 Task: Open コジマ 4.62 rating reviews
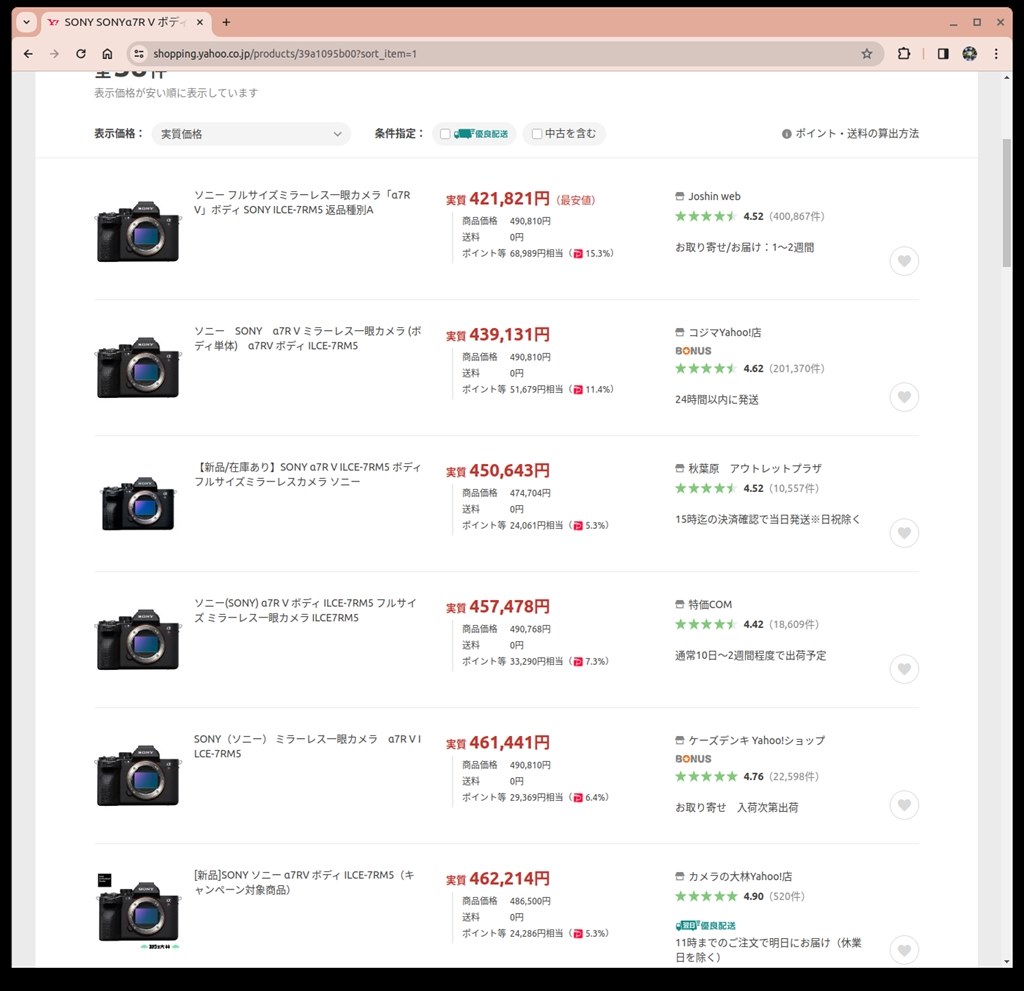[750, 368]
